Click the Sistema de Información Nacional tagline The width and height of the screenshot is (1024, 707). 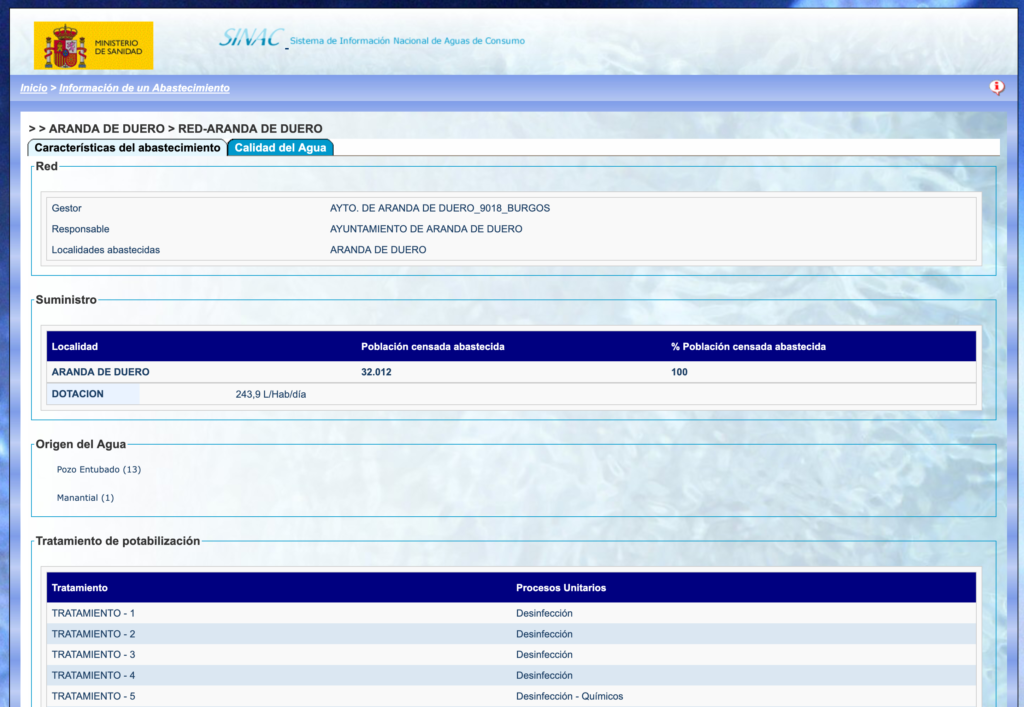pyautogui.click(x=407, y=40)
